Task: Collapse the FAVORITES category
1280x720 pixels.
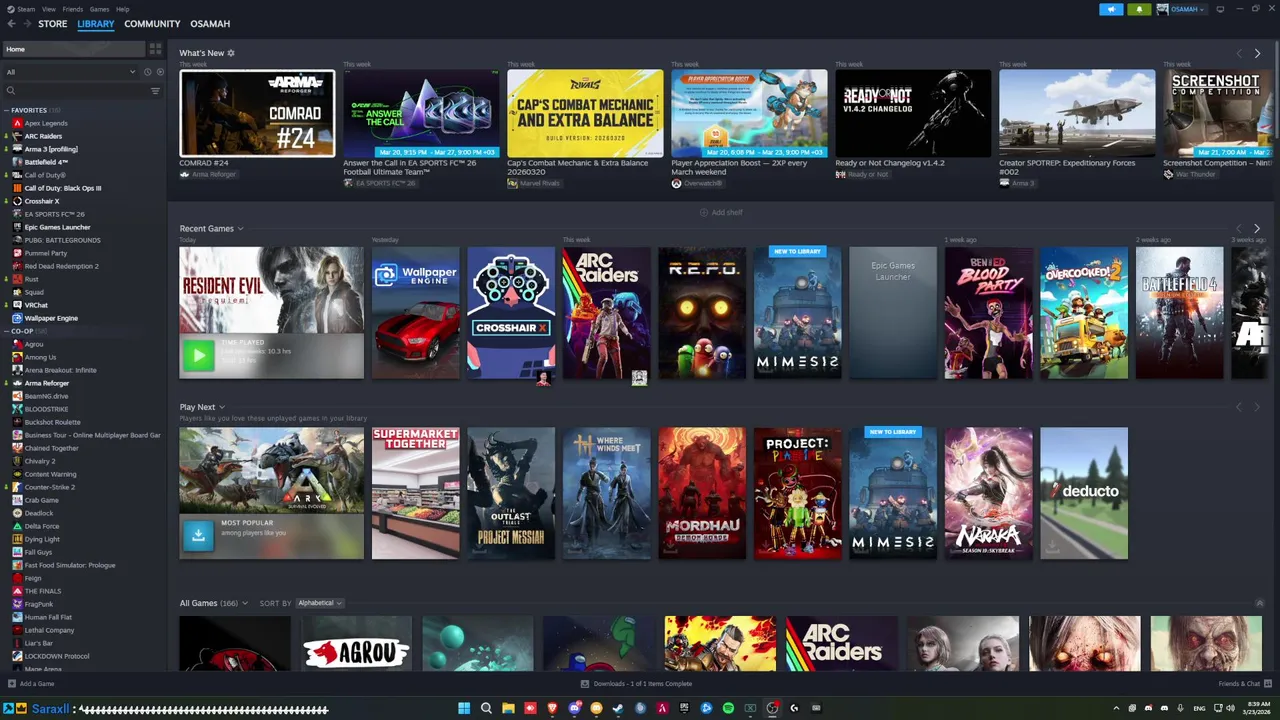Action: coord(6,110)
